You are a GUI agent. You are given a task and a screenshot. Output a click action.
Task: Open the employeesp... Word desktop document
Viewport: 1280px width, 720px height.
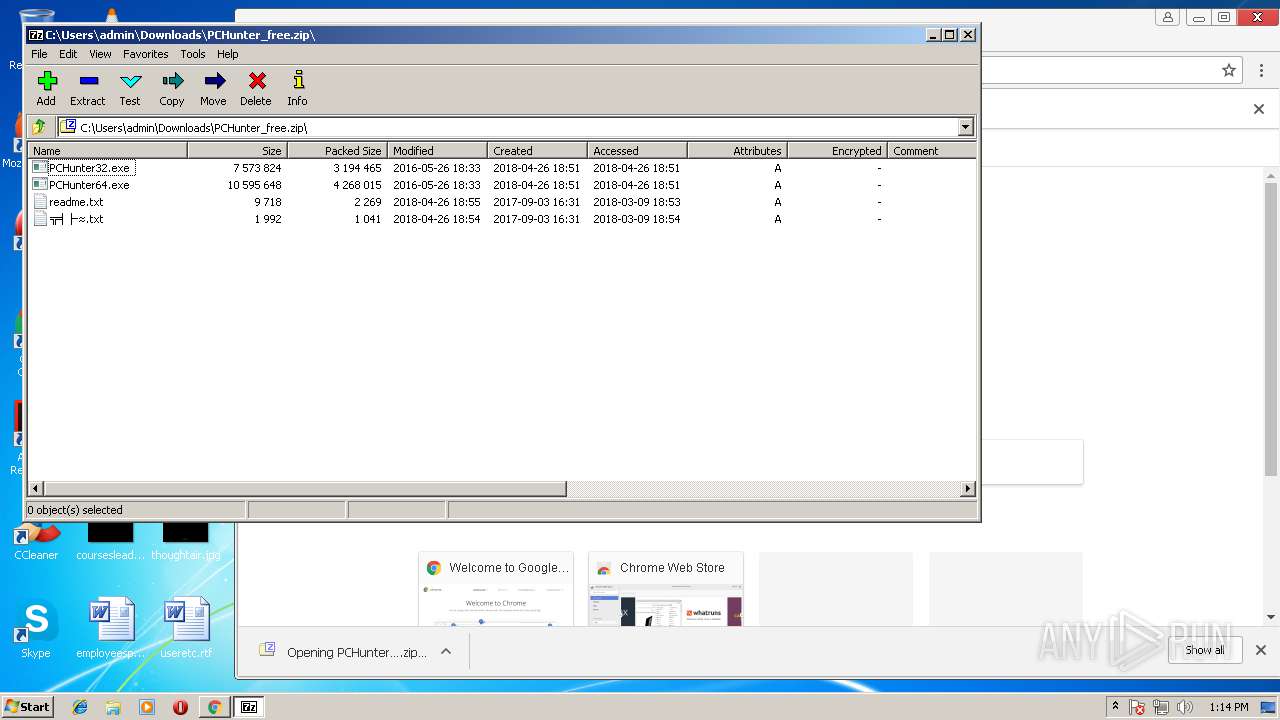click(x=111, y=630)
